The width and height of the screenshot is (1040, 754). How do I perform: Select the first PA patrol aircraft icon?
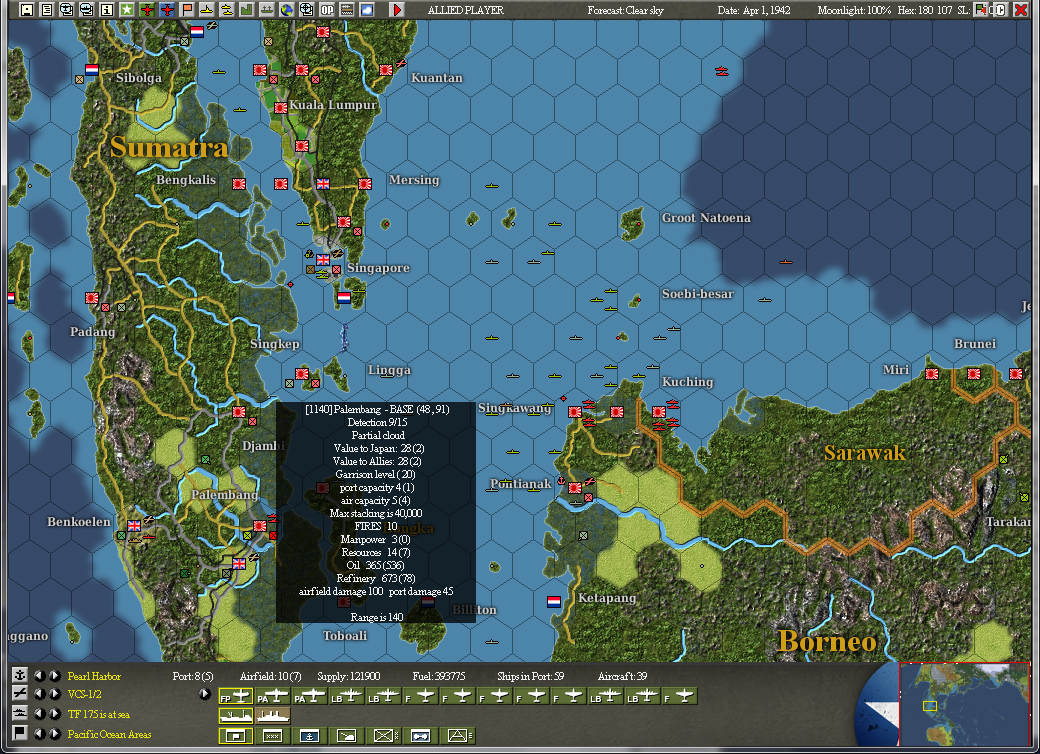pos(273,696)
